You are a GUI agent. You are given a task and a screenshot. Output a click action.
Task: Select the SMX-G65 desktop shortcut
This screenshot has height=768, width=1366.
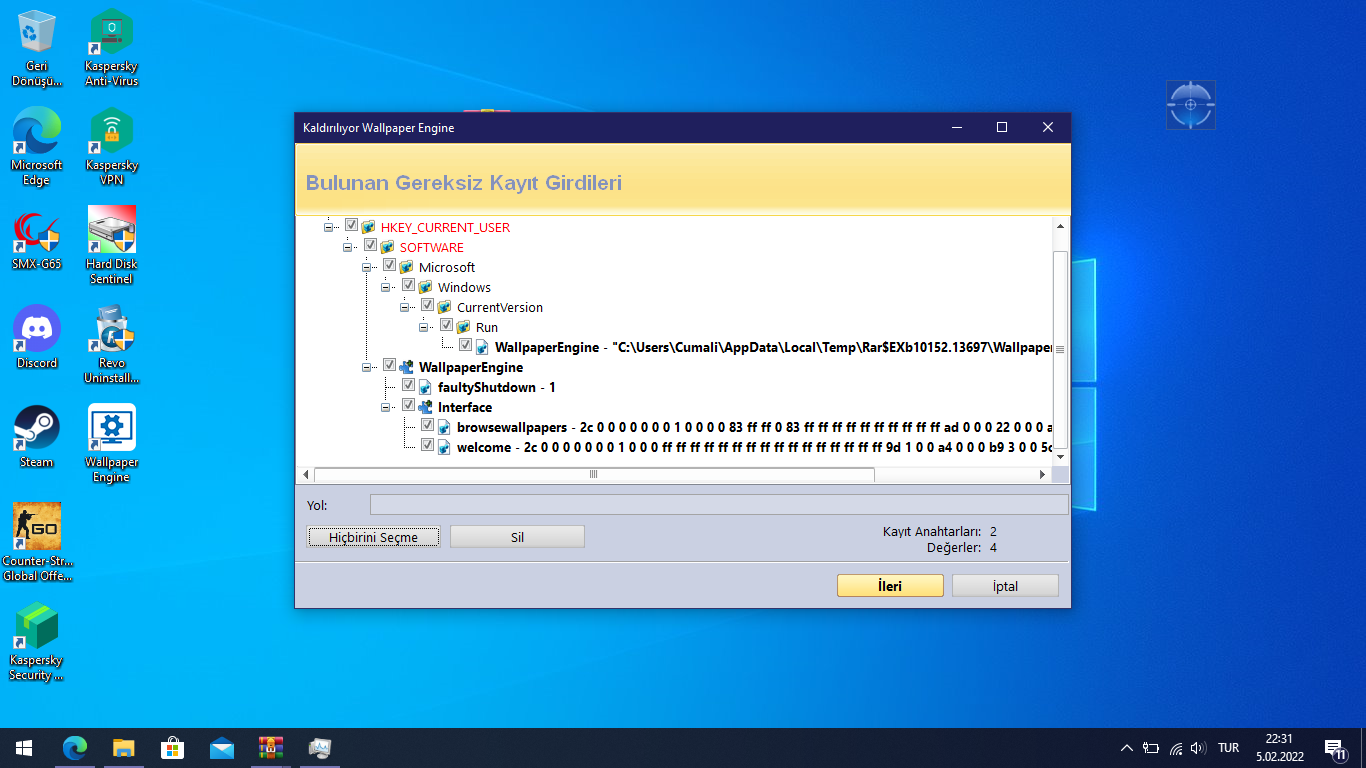(x=37, y=240)
